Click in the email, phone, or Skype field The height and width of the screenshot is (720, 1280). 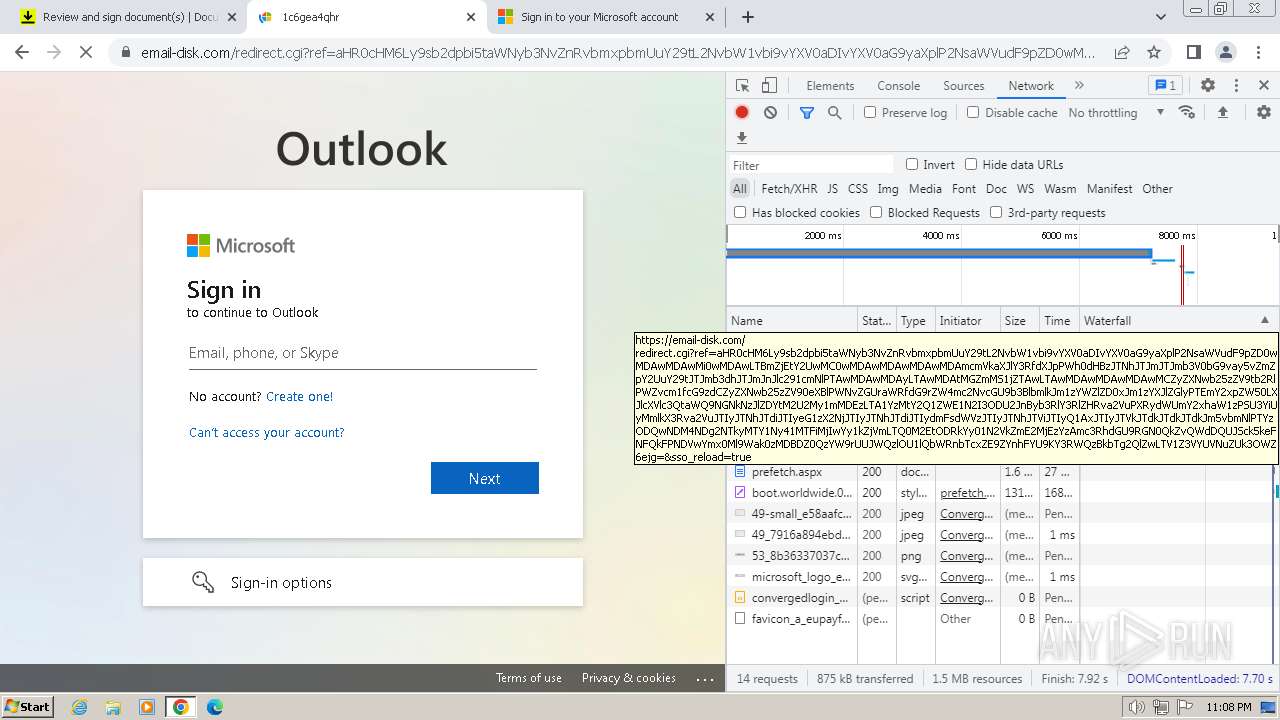coord(363,353)
